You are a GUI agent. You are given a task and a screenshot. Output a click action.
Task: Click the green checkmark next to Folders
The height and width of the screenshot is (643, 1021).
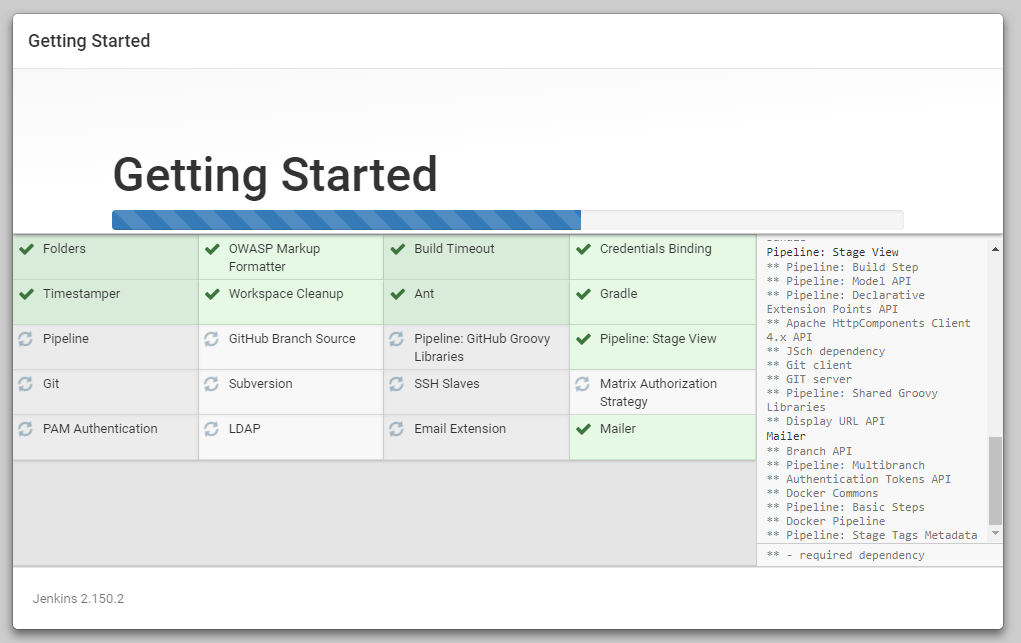coord(26,249)
